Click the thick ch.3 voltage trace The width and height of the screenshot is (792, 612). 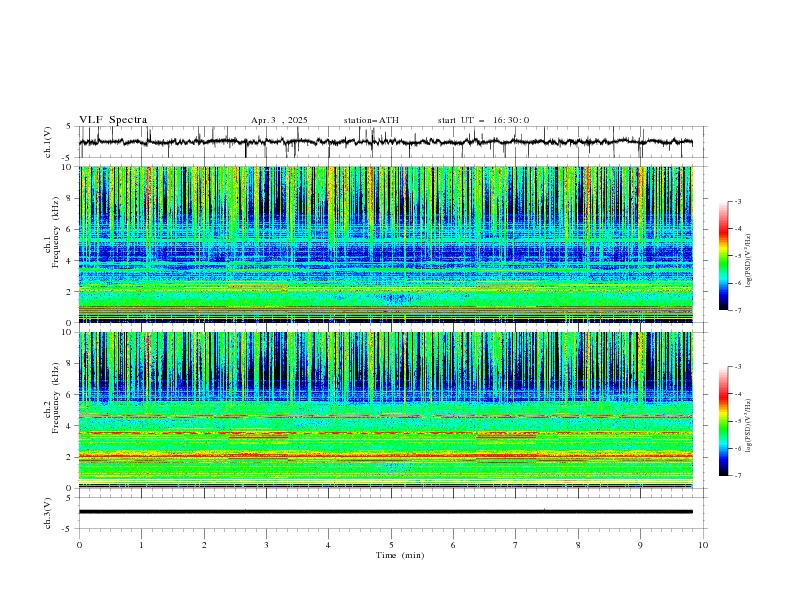386,512
